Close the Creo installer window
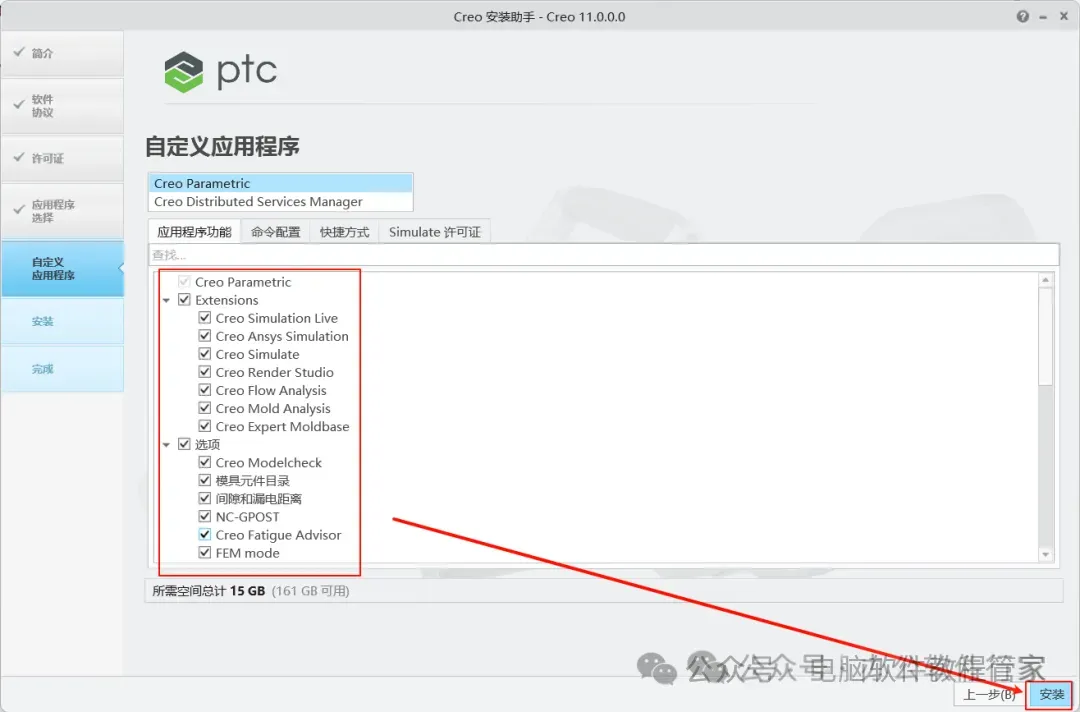 coord(1063,16)
